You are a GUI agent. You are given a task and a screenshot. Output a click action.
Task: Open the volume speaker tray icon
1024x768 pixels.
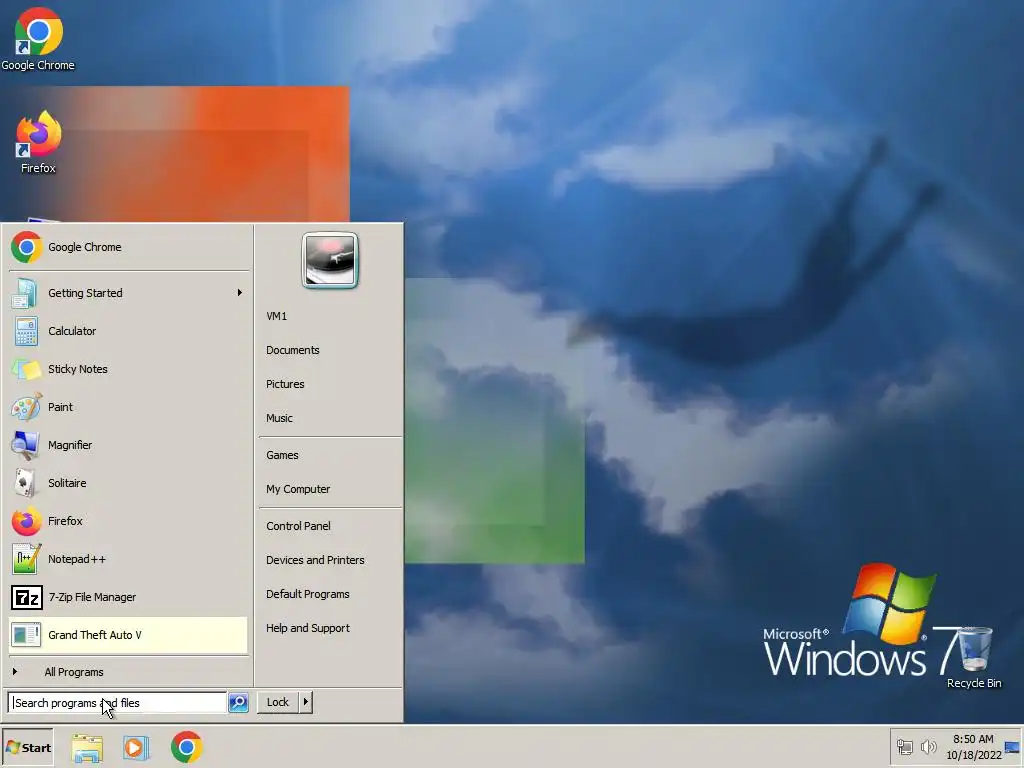(928, 747)
